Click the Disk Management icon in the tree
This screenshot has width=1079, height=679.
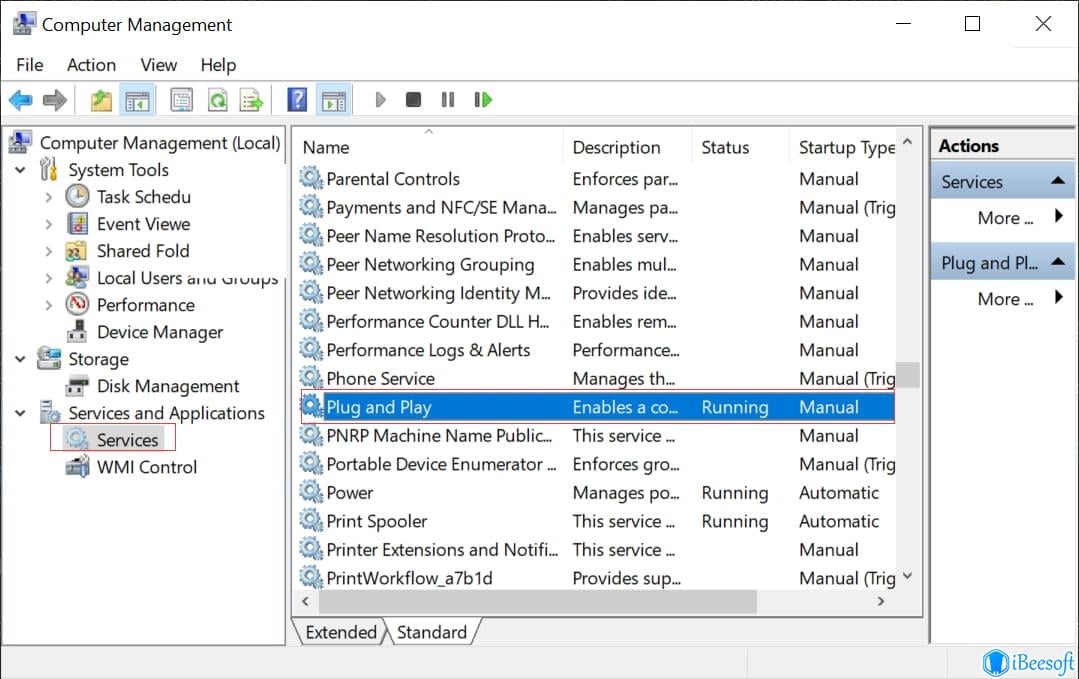point(77,386)
